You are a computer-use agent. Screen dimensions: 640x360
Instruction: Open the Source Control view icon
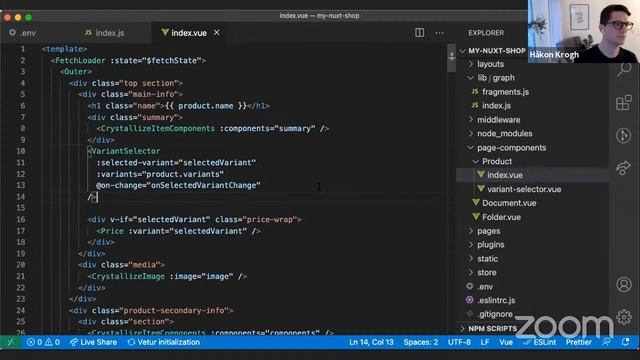[x=624, y=135]
